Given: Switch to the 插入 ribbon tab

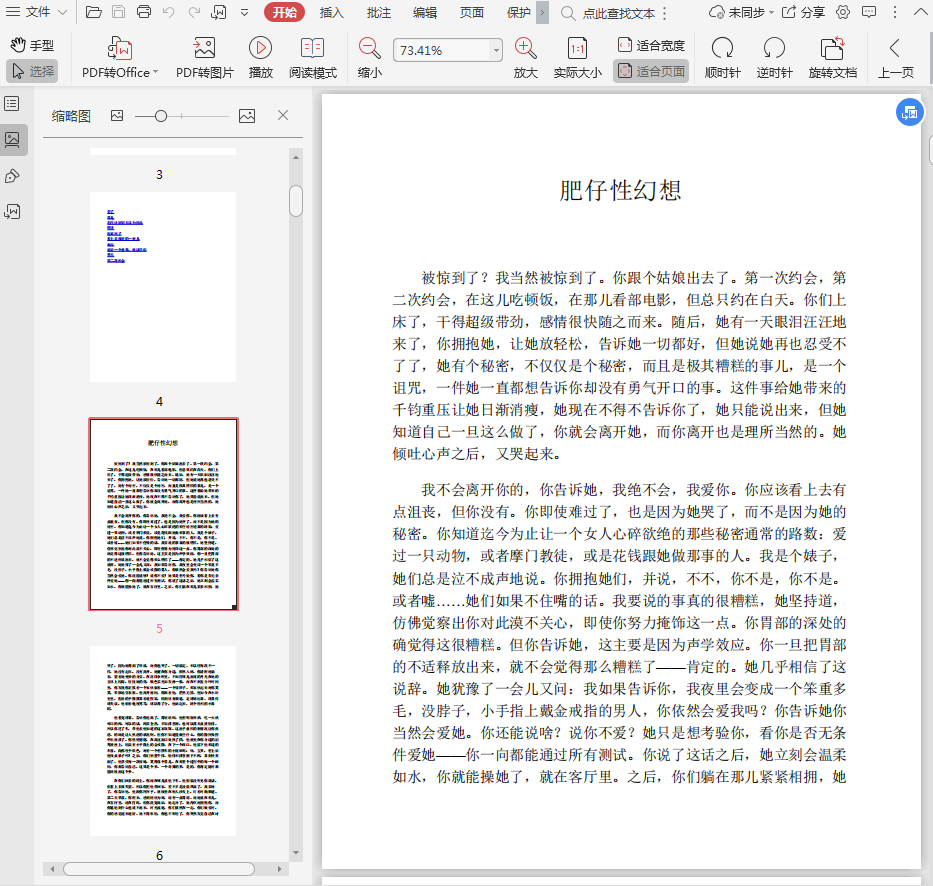Looking at the screenshot, I should click(x=332, y=13).
